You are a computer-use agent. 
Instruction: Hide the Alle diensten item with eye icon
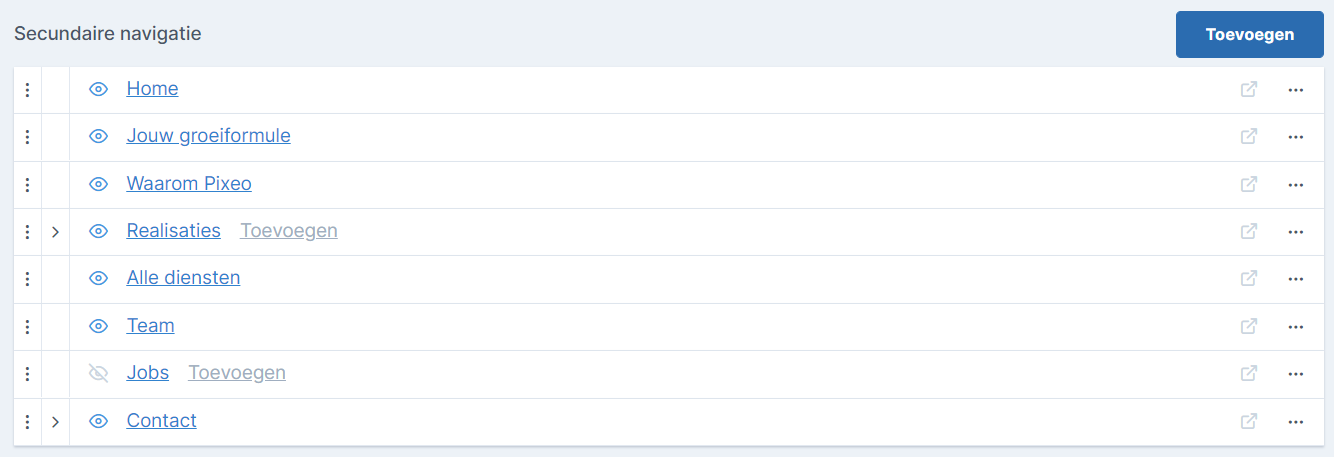98,278
